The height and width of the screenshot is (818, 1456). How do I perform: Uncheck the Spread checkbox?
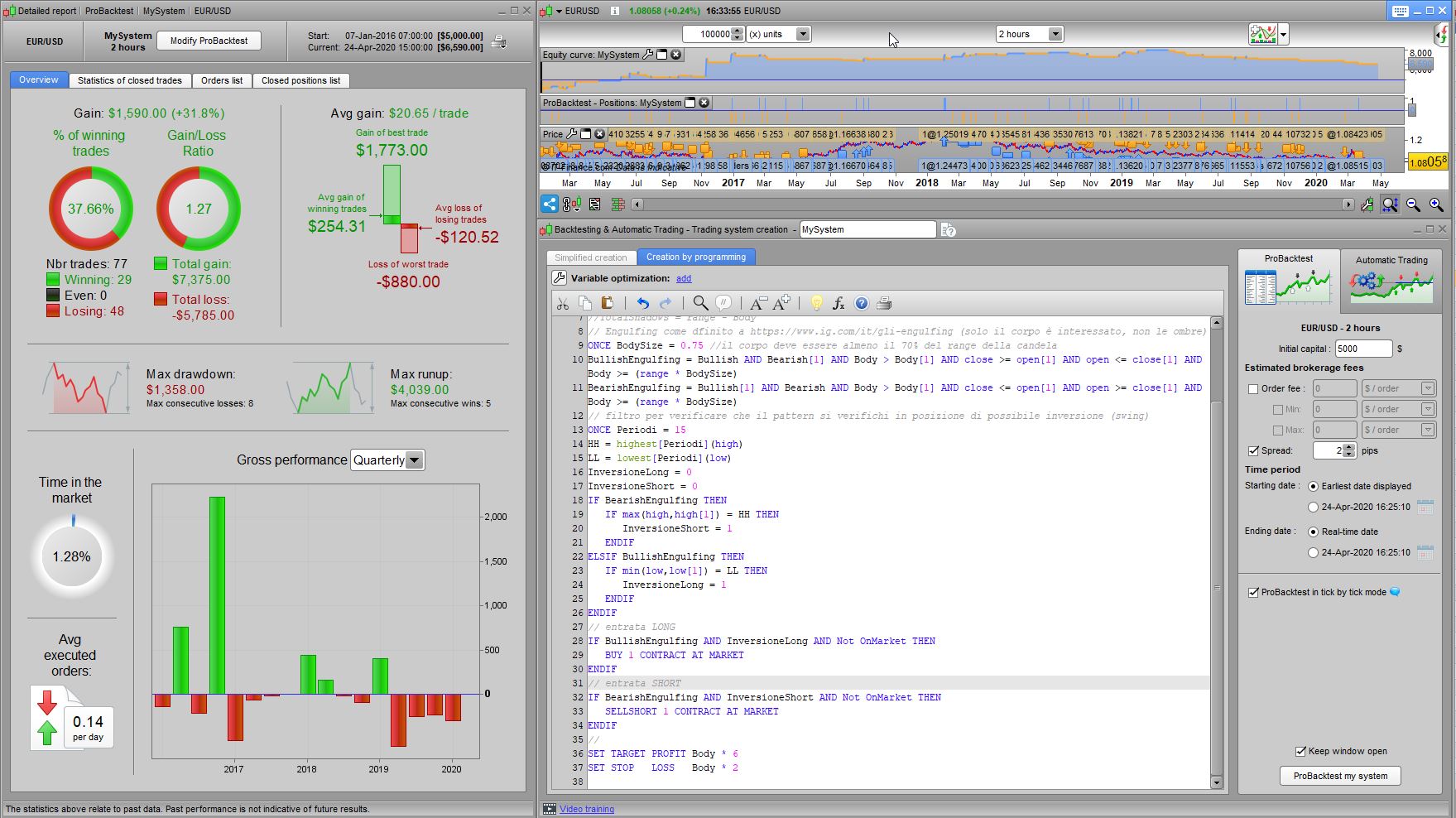point(1253,450)
